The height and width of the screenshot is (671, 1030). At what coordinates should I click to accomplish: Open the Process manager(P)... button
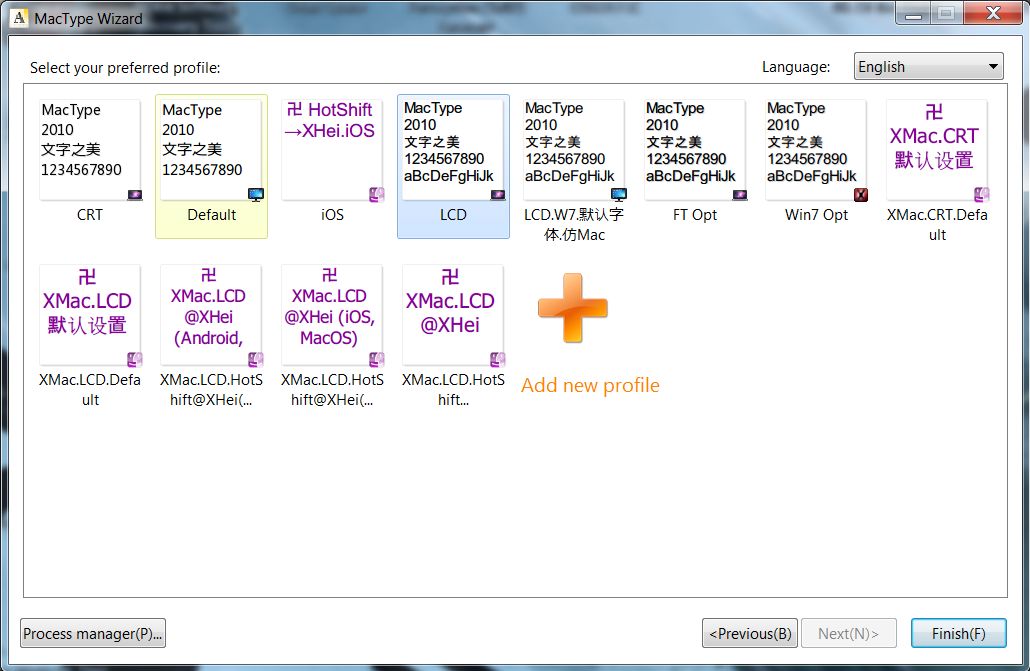tap(93, 634)
